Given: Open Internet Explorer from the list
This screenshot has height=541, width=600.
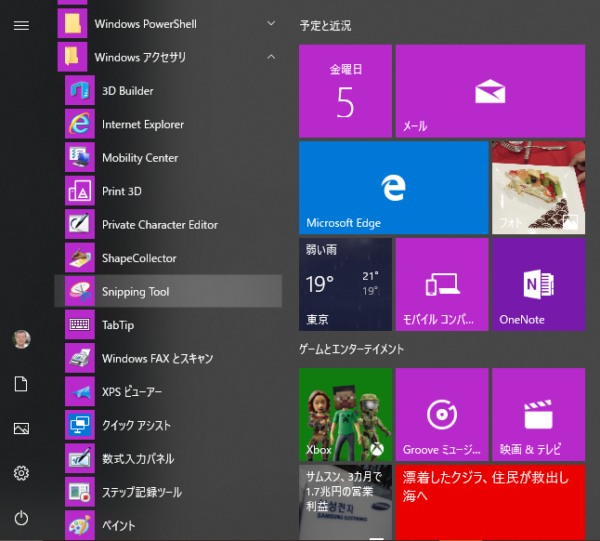Looking at the screenshot, I should coord(142,125).
